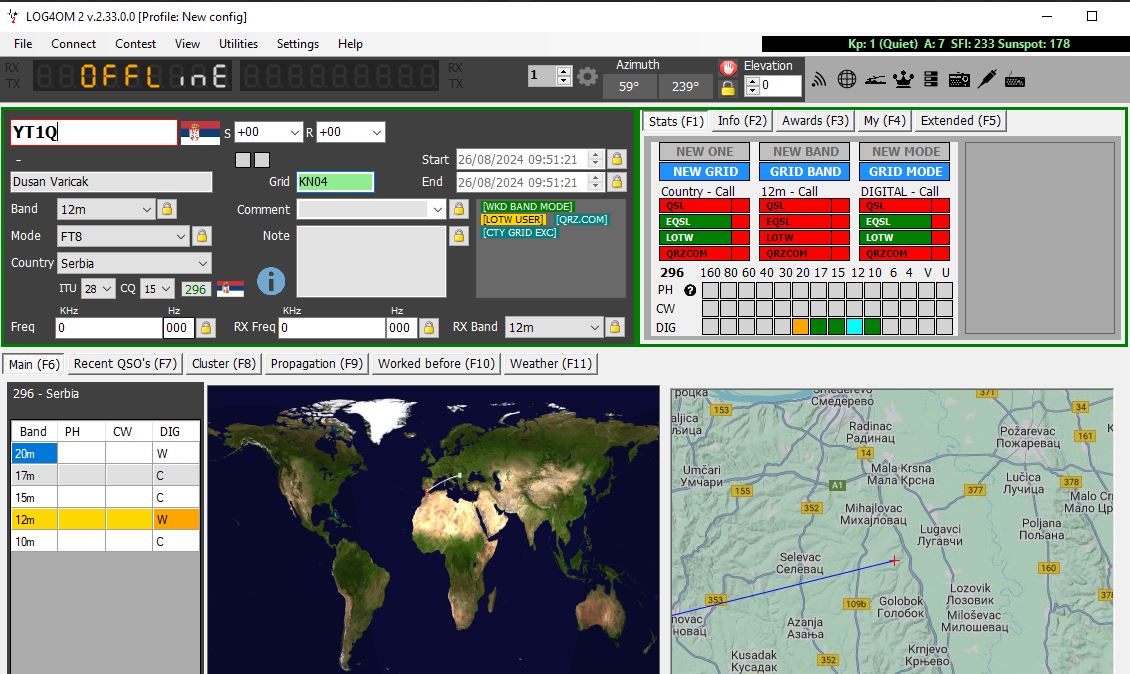Screen dimensions: 1130x674
Task: Click the orange DIG 20m cell
Action: pyautogui.click(x=800, y=327)
